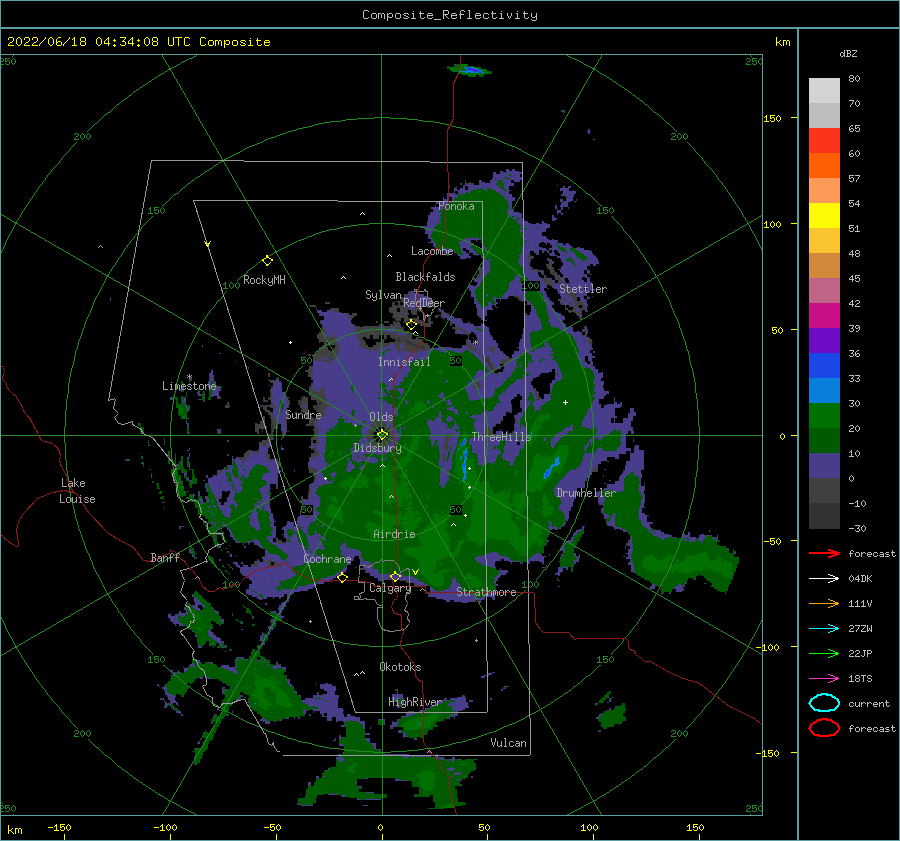Viewport: 900px width, 841px height.
Task: Click the blue cell northwest of Drumheller
Action: (x=551, y=468)
